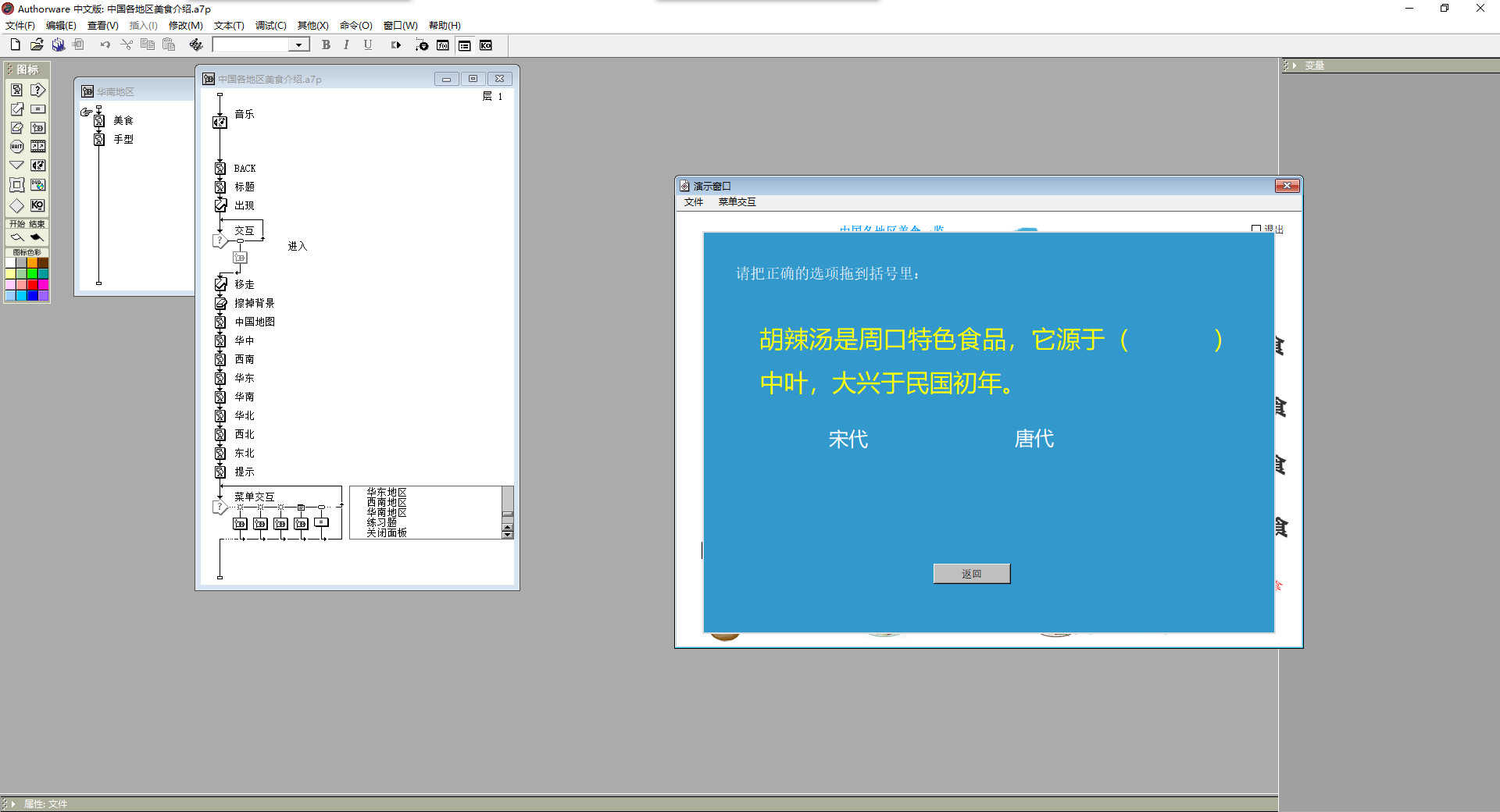The width and height of the screenshot is (1500, 812).
Task: Click the response list scroll down arrow
Action: click(x=508, y=534)
